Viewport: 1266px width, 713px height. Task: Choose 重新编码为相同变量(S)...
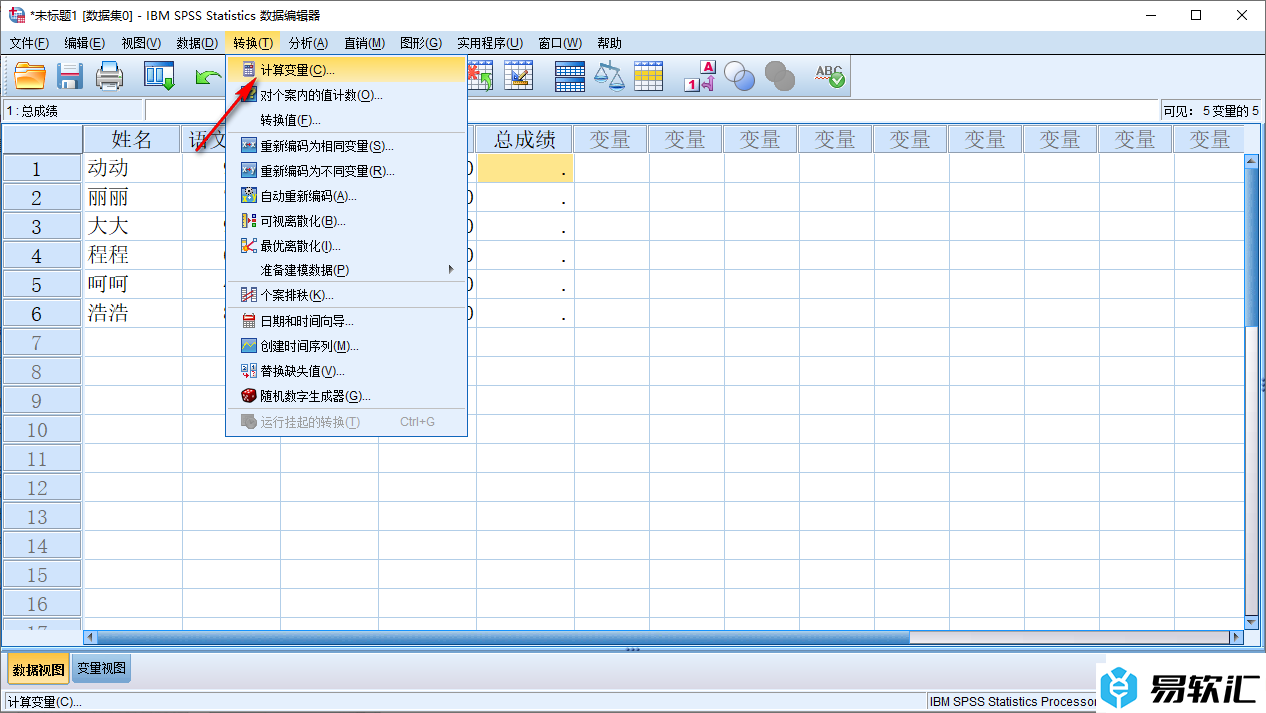click(346, 146)
